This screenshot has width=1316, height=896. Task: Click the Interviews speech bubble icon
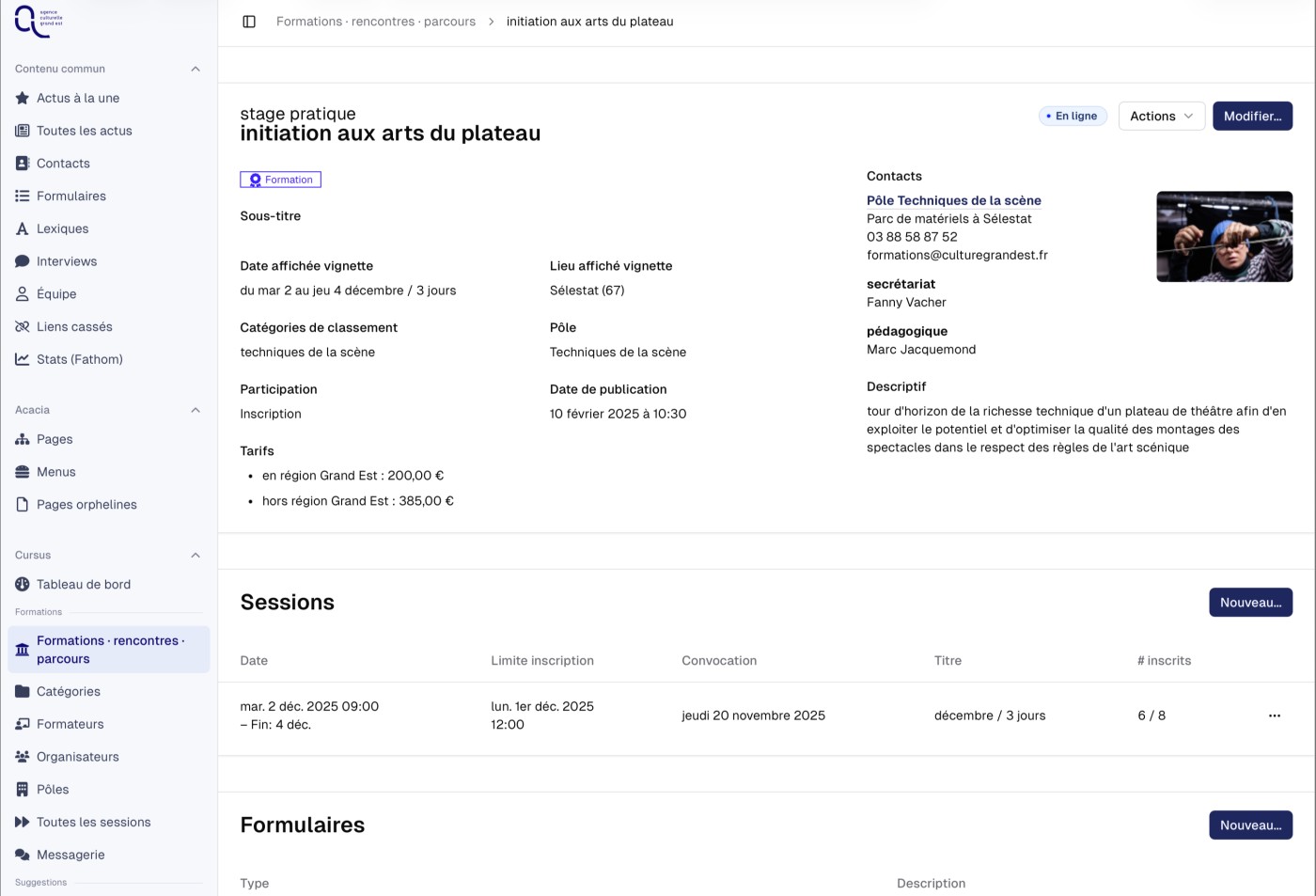pos(23,261)
